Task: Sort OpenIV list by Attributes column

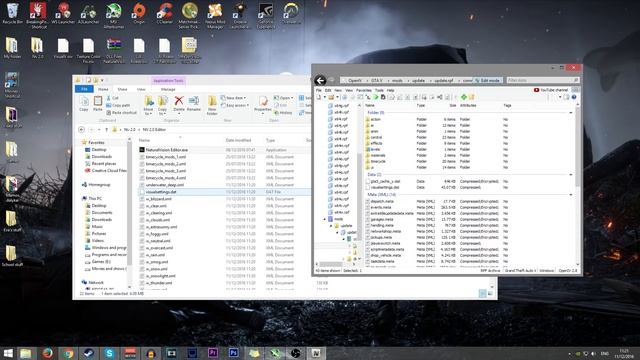Action: pyautogui.click(x=468, y=105)
